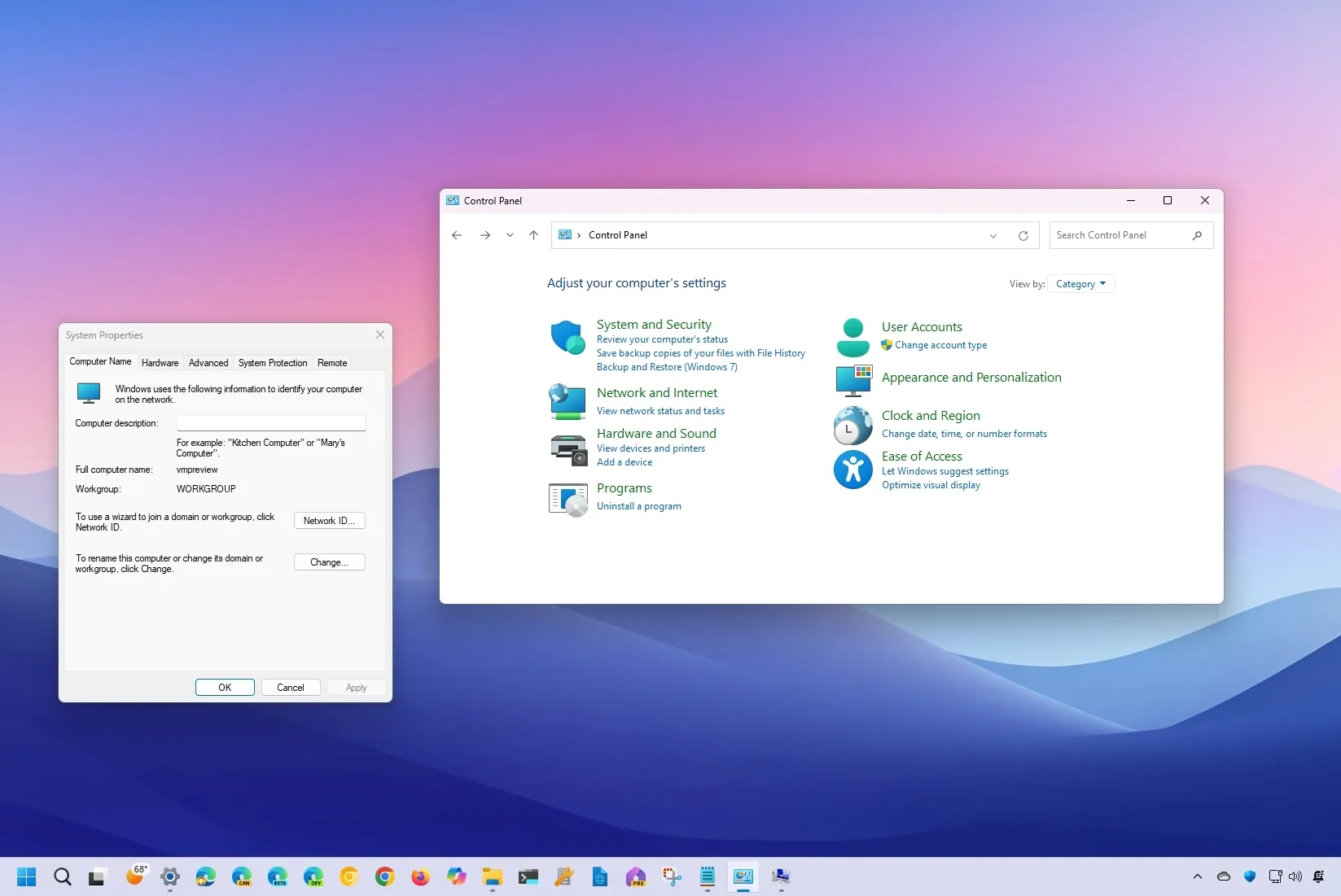Expand the breadcrumb chevron before Control Panel

click(x=579, y=236)
